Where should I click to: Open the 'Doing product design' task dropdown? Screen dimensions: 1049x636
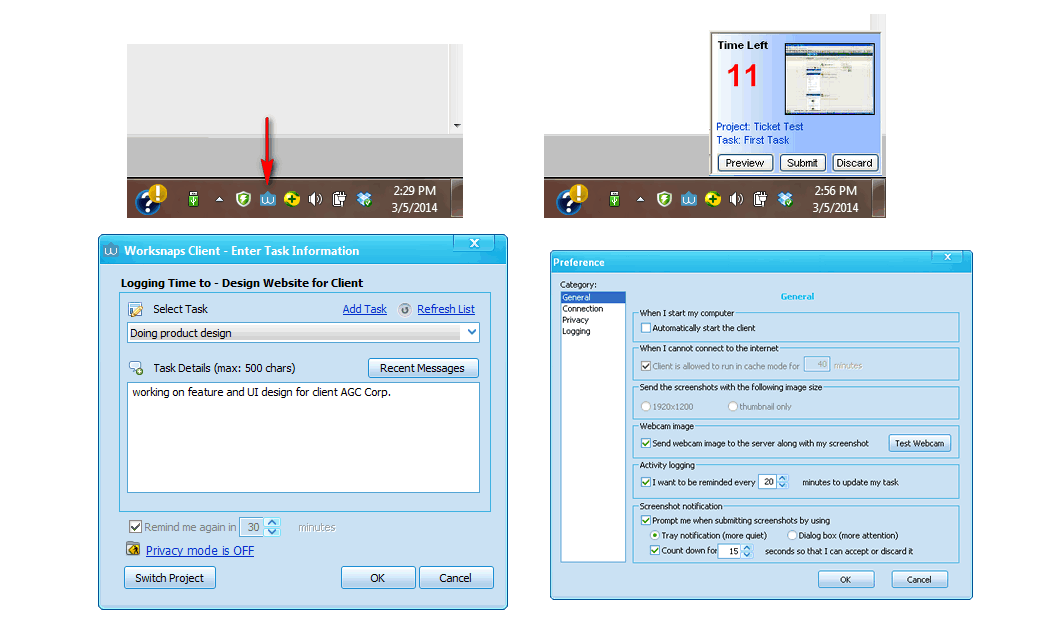point(471,333)
